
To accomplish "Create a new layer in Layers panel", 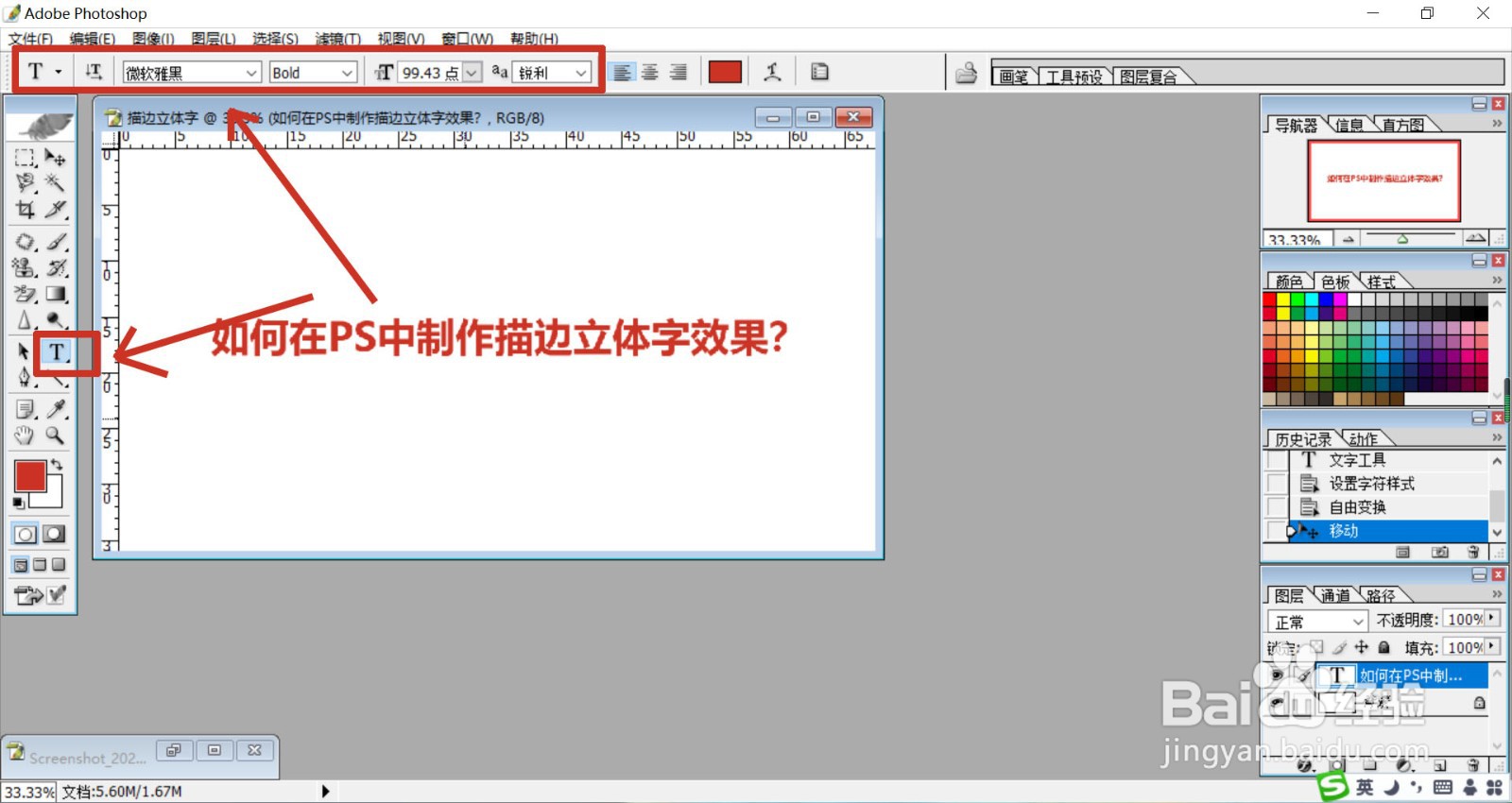I will (1439, 765).
